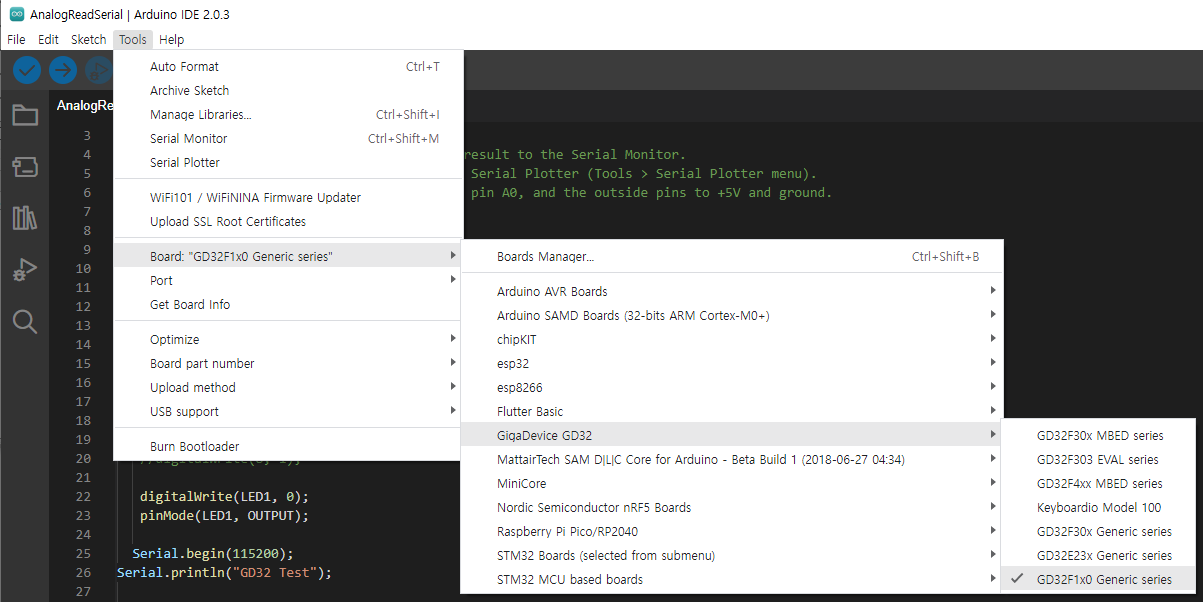1203x602 pixels.
Task: Select Archive Sketch menu entry
Action: click(288, 91)
